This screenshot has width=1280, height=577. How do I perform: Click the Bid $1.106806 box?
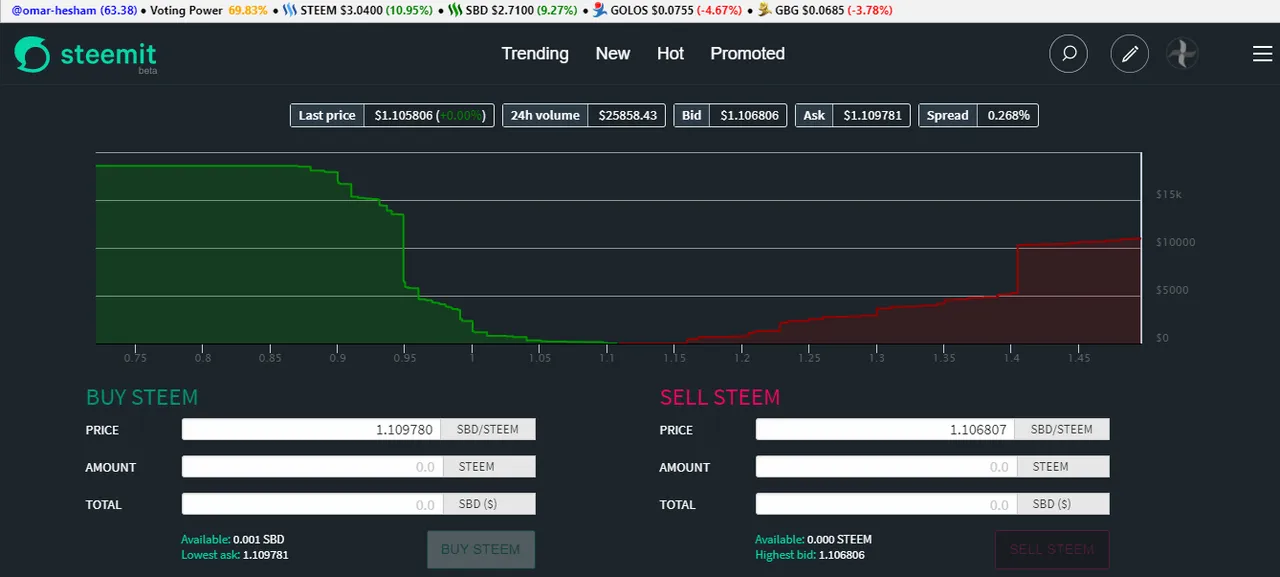(x=731, y=115)
